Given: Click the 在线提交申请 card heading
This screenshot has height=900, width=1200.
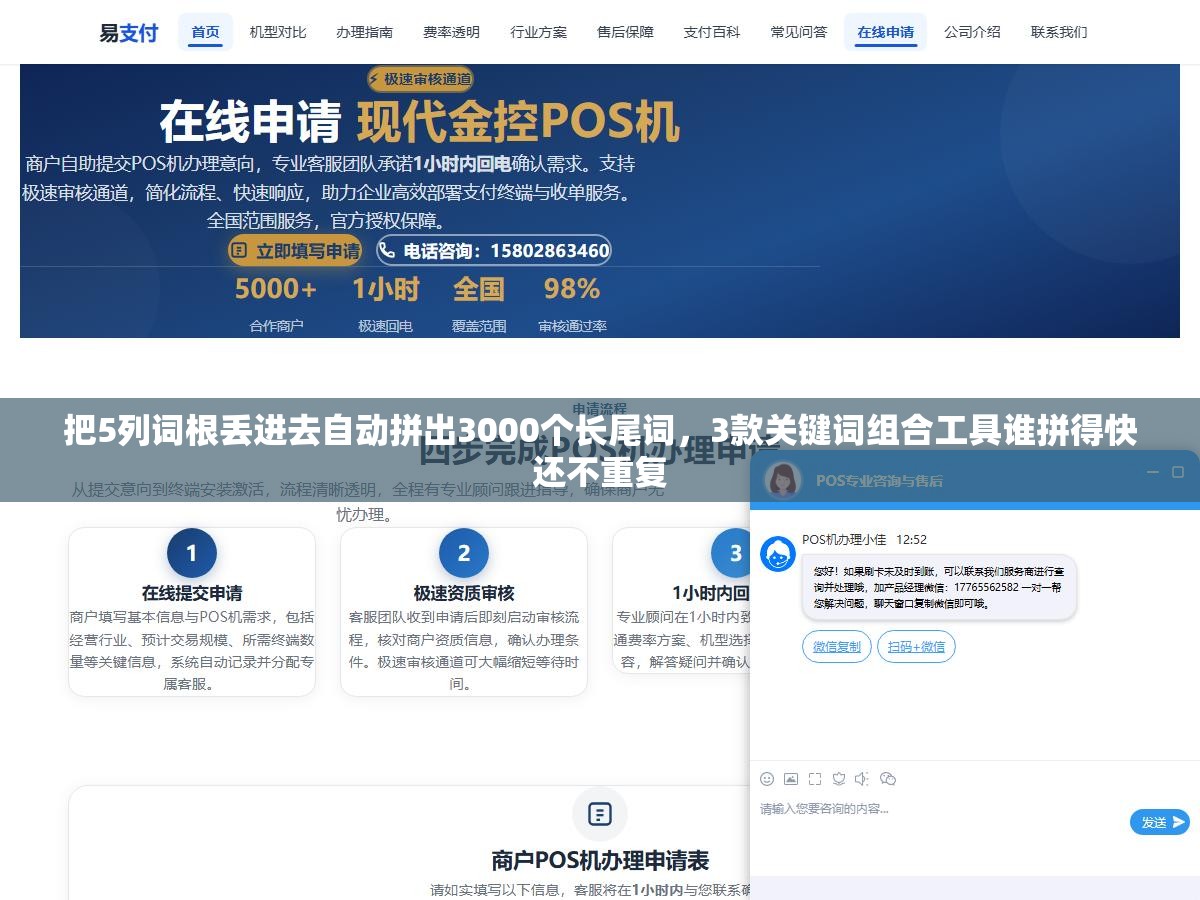Looking at the screenshot, I should click(x=192, y=593).
